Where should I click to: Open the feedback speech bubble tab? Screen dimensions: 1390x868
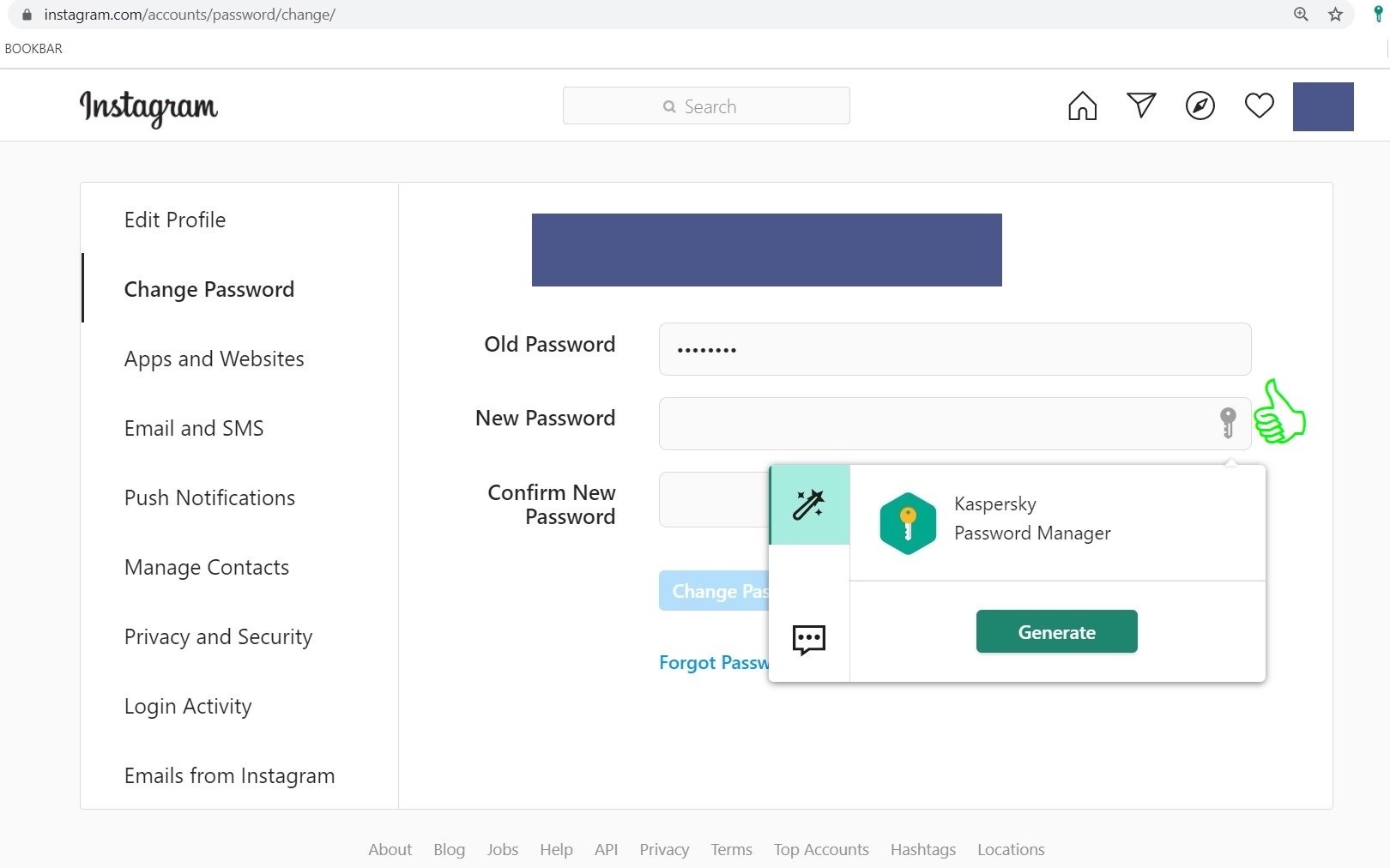pos(809,640)
